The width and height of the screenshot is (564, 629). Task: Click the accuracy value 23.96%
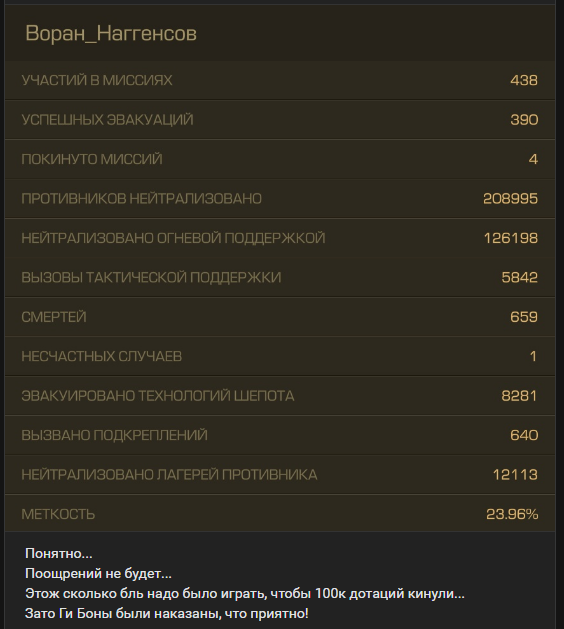pyautogui.click(x=512, y=514)
